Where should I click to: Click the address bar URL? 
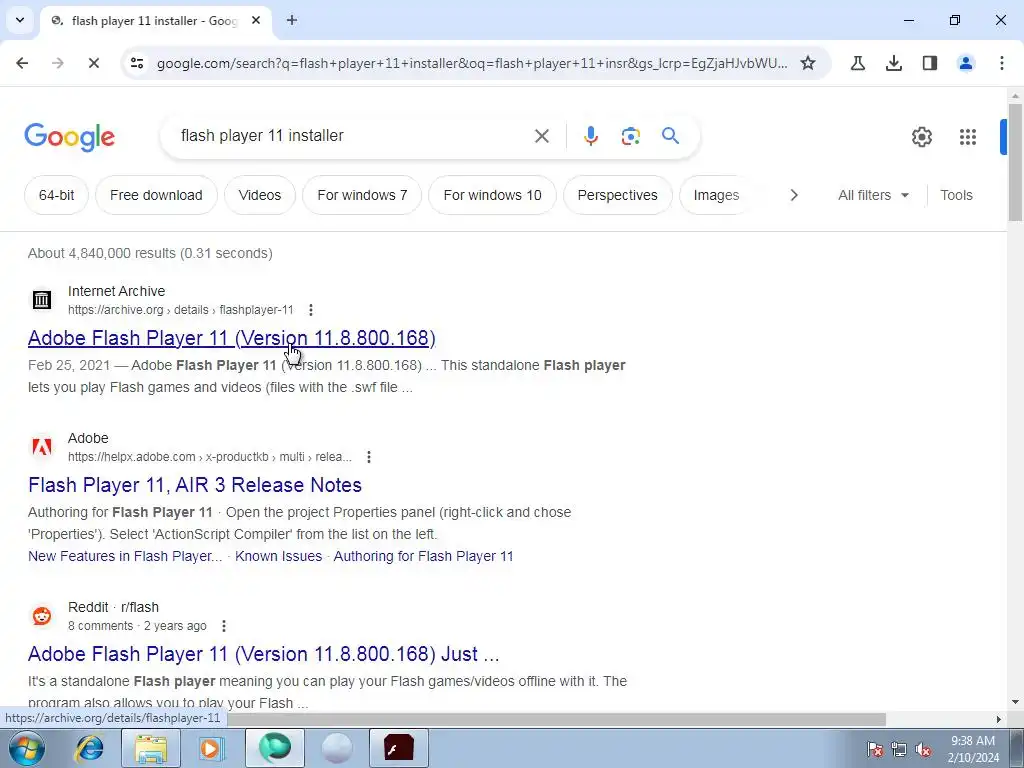coord(472,63)
